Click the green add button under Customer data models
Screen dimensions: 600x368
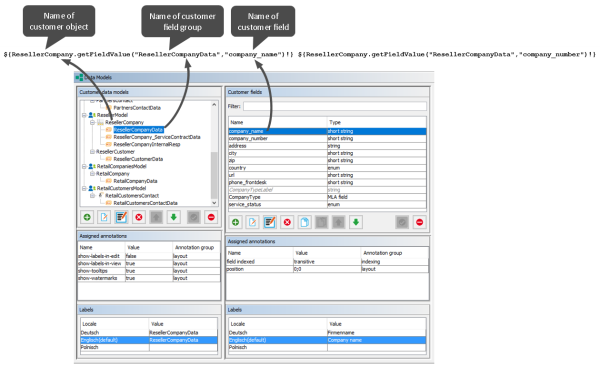(87, 217)
